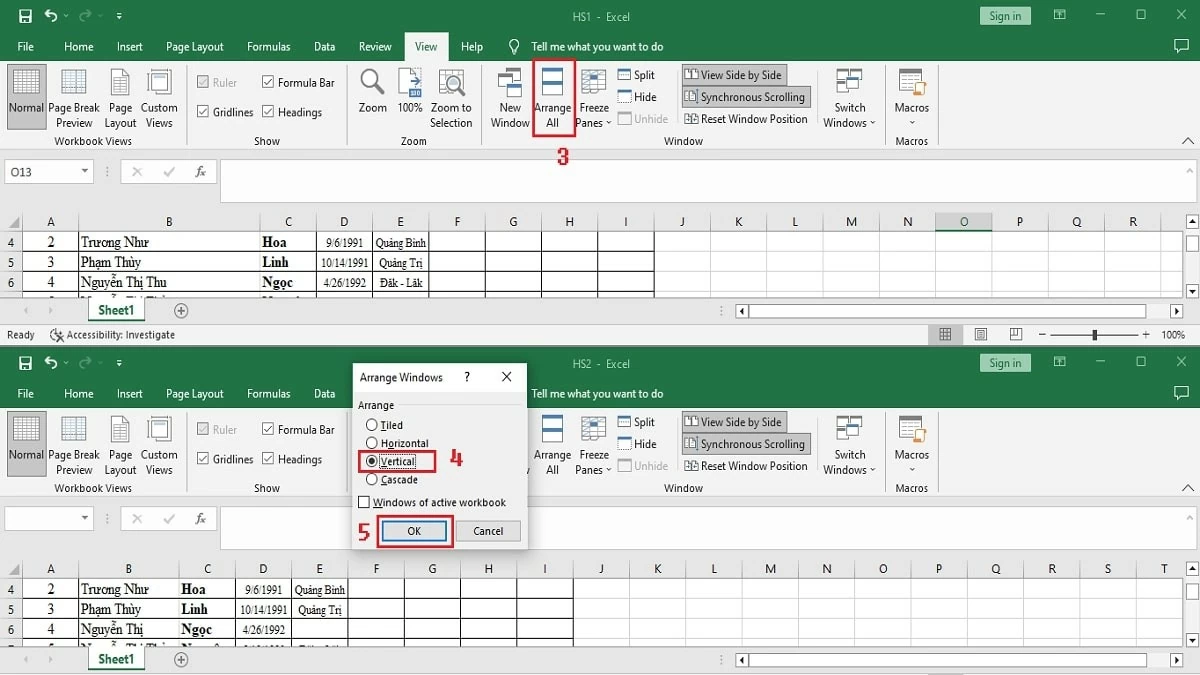The image size is (1200, 675).
Task: Click Synchronous Scrolling option
Action: (745, 96)
